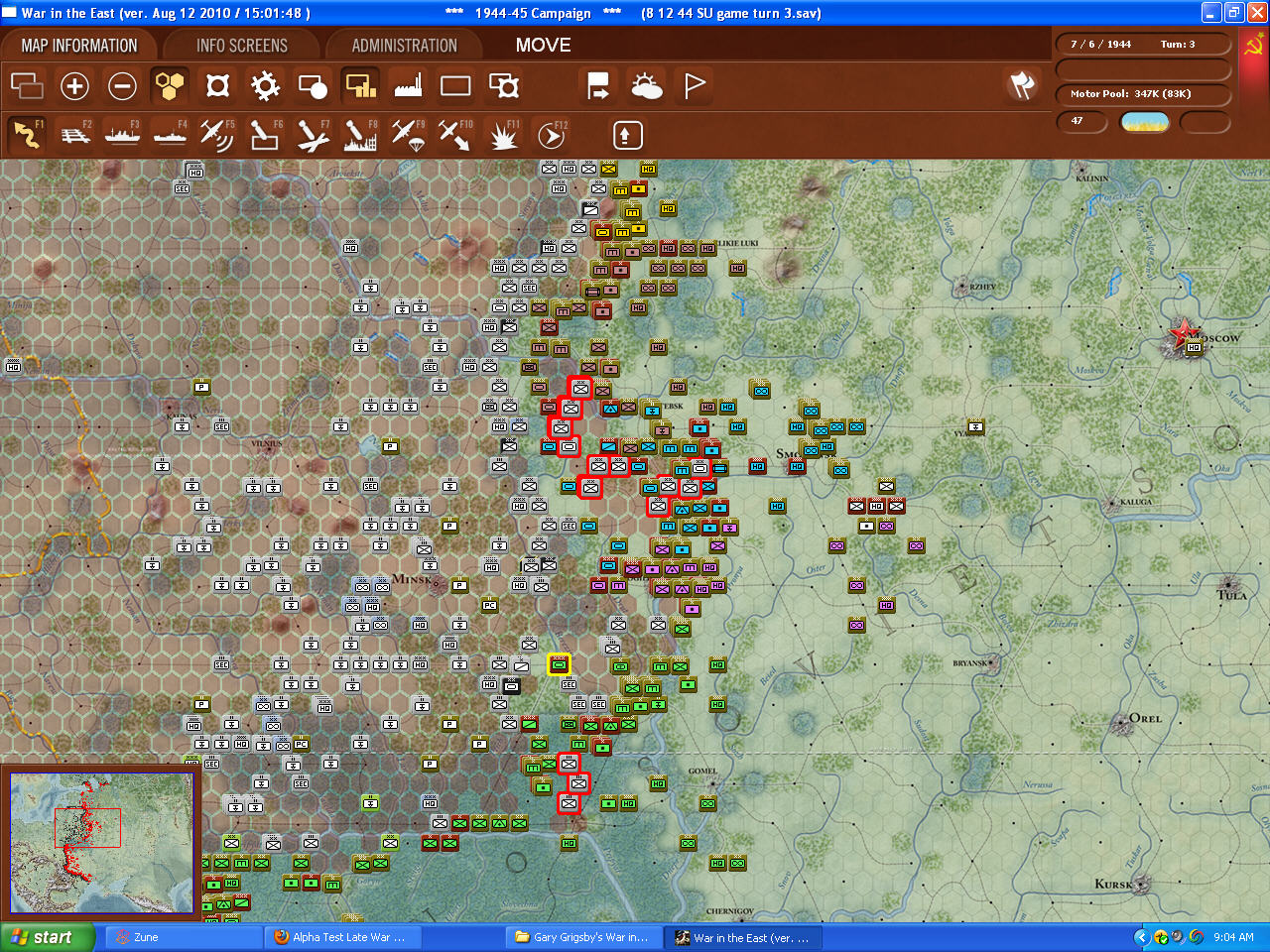Viewport: 1270px width, 952px height.
Task: Click the strategic minimap in bottom-left corner
Action: point(100,841)
